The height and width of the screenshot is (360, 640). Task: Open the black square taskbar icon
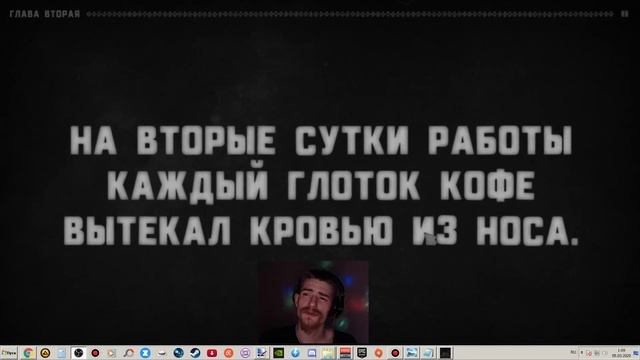(445, 353)
